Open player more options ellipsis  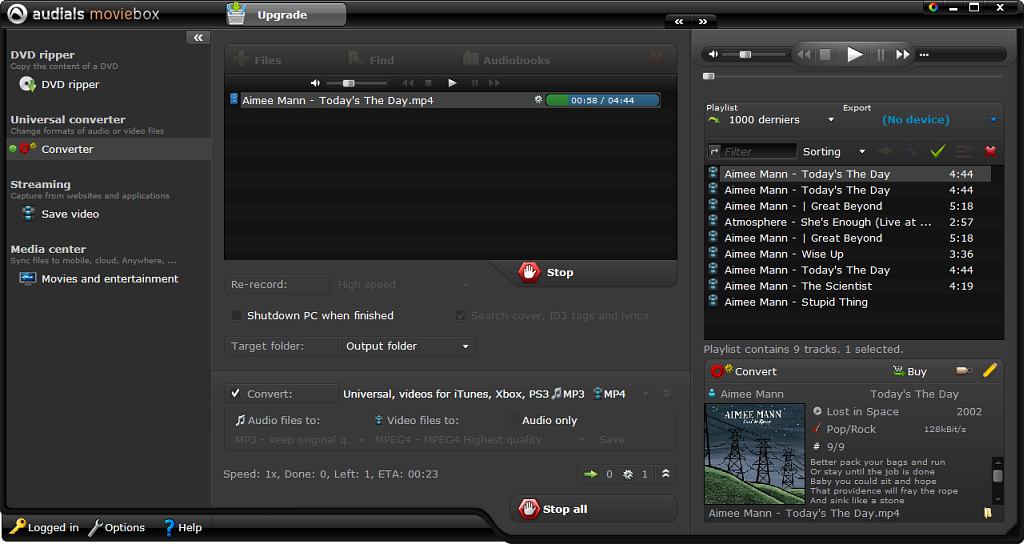coord(923,55)
